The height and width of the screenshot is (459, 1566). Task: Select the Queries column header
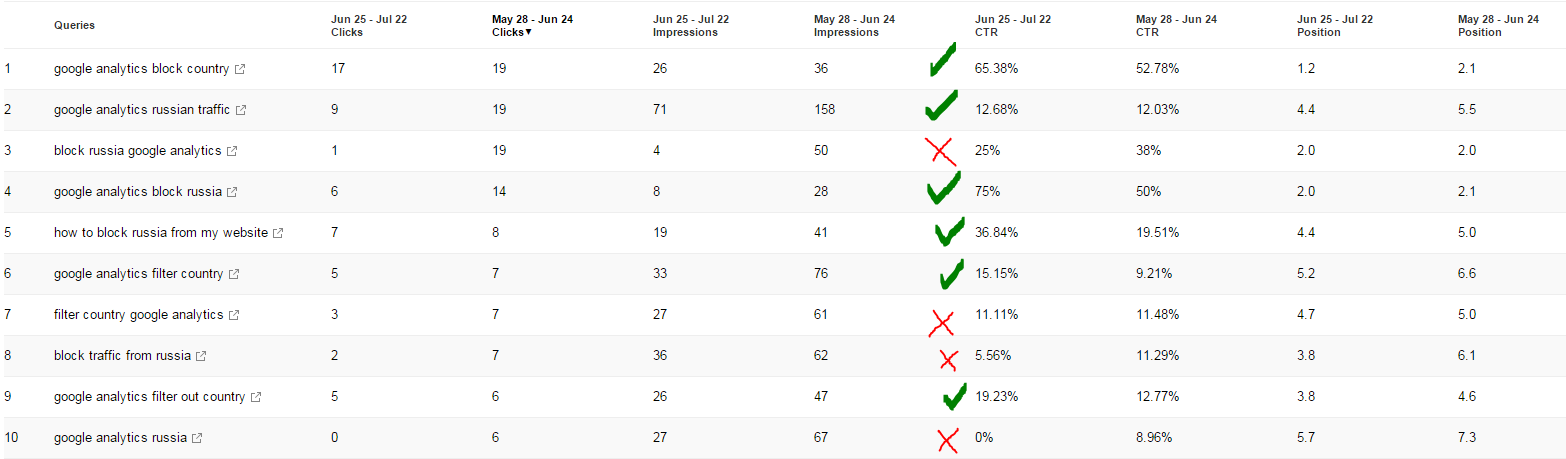click(75, 25)
